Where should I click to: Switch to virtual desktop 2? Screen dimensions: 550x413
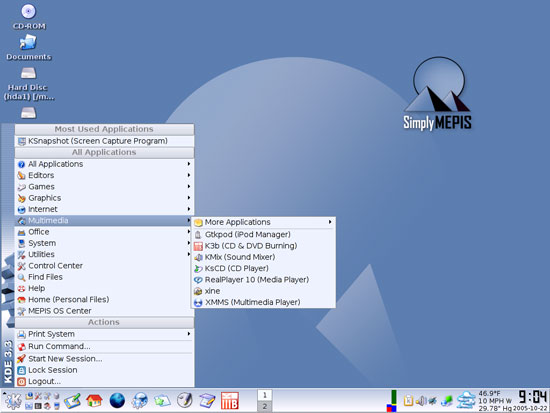coord(264,406)
